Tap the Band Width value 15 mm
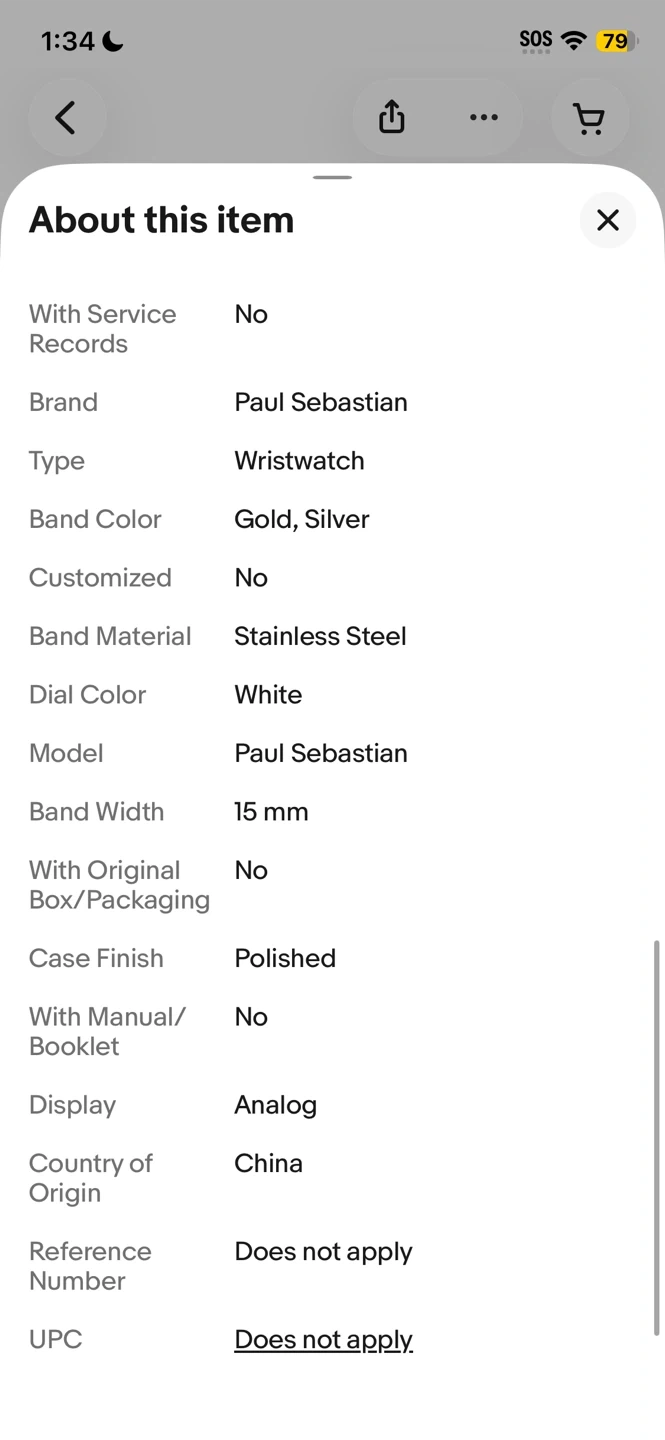 point(271,811)
